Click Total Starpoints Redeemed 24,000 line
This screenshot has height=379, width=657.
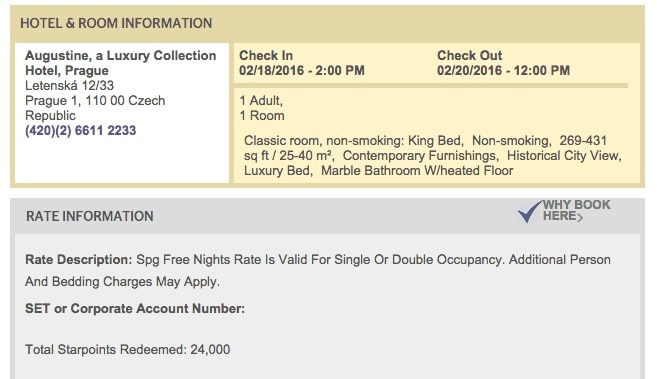tap(127, 350)
